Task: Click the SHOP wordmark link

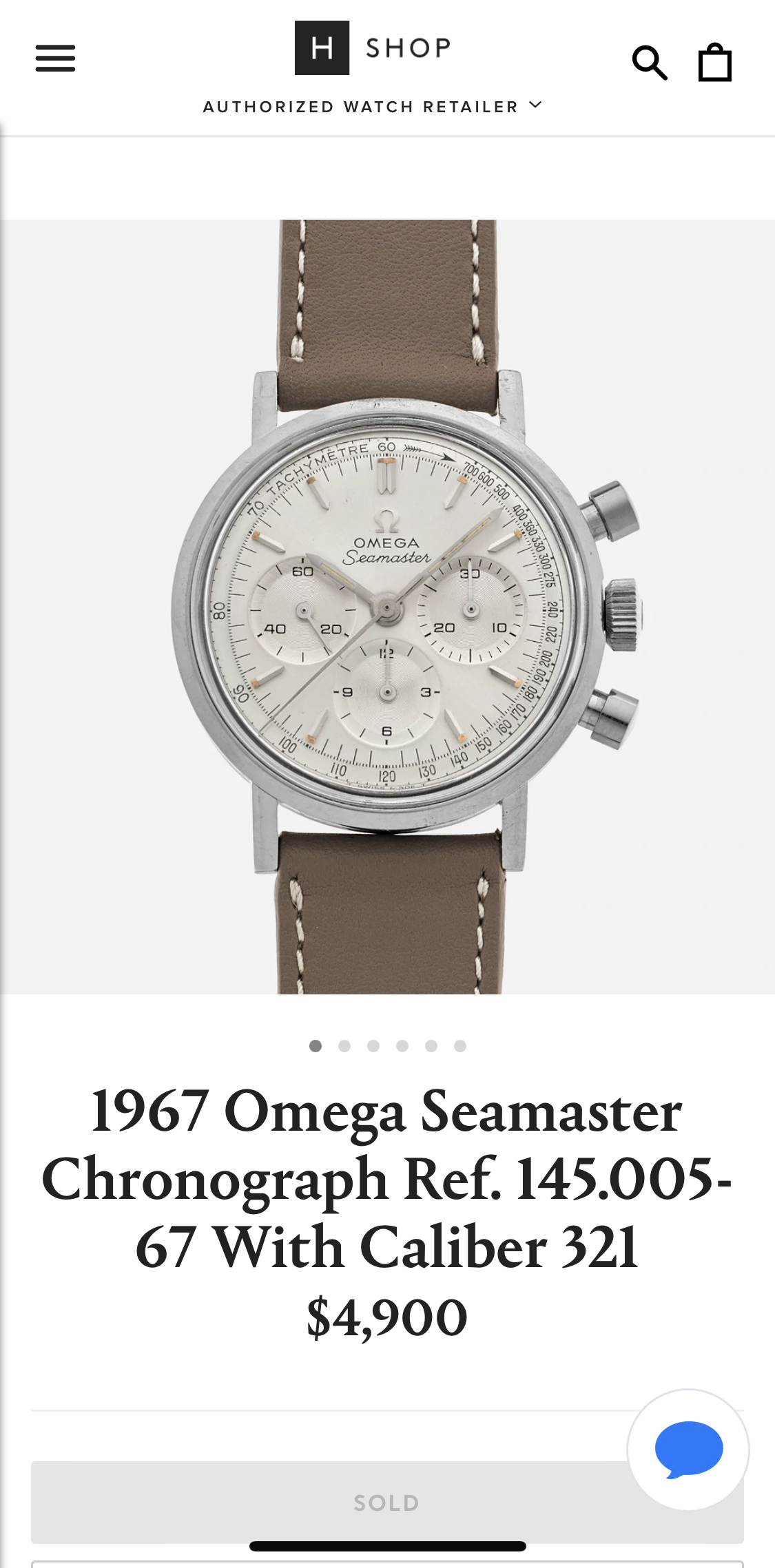Action: [409, 48]
